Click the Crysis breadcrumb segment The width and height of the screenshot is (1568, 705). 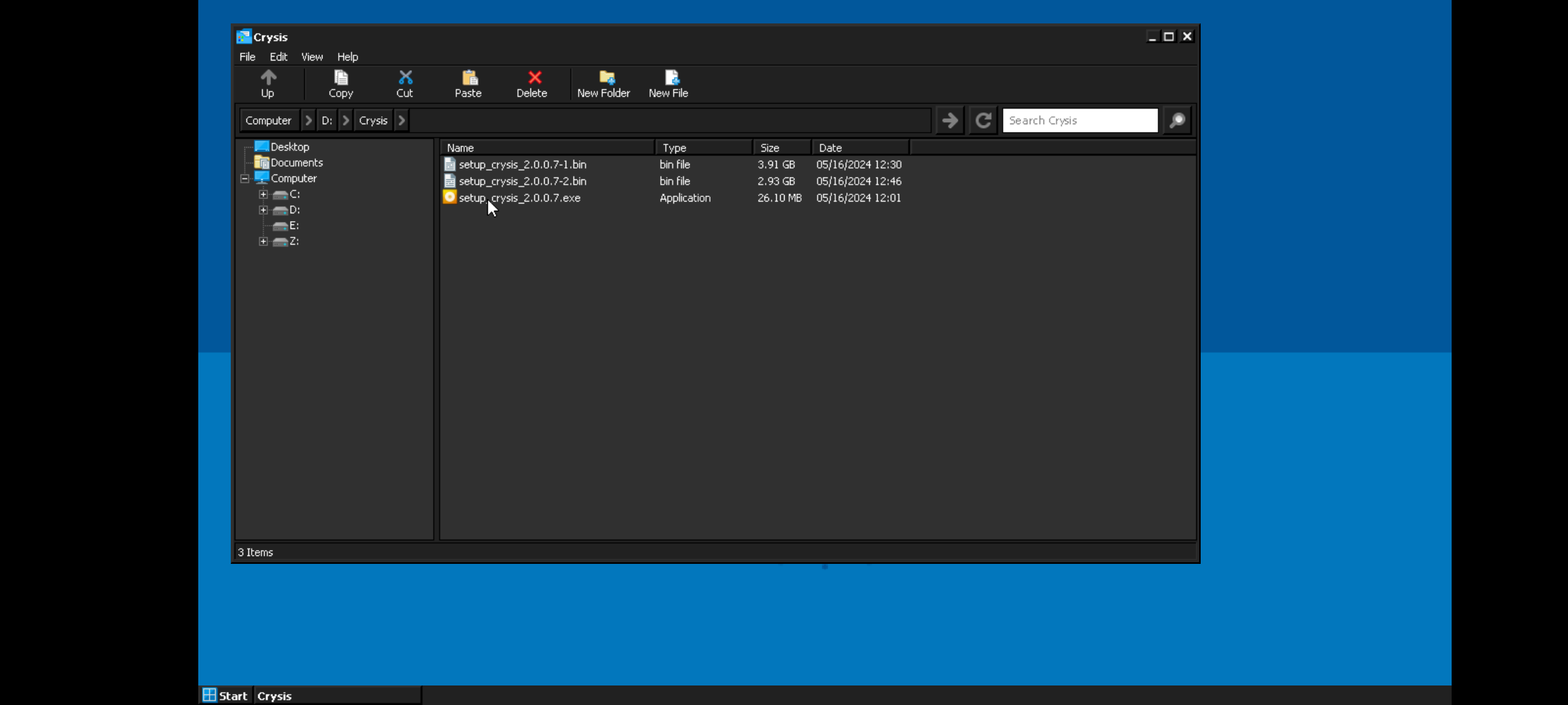point(373,120)
